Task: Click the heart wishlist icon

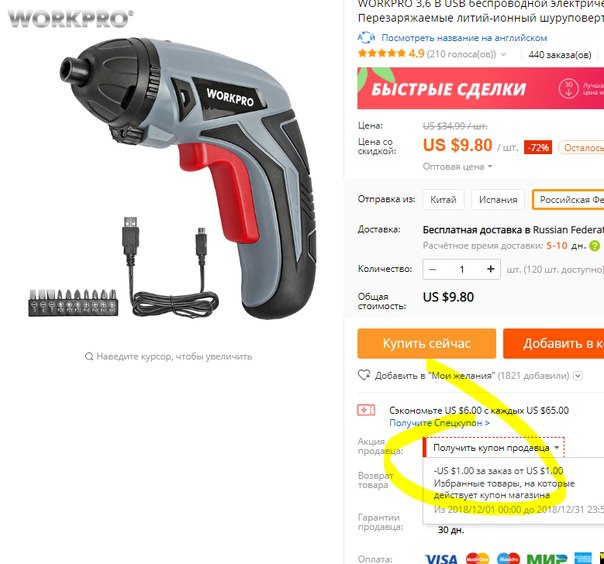Action: [x=364, y=375]
